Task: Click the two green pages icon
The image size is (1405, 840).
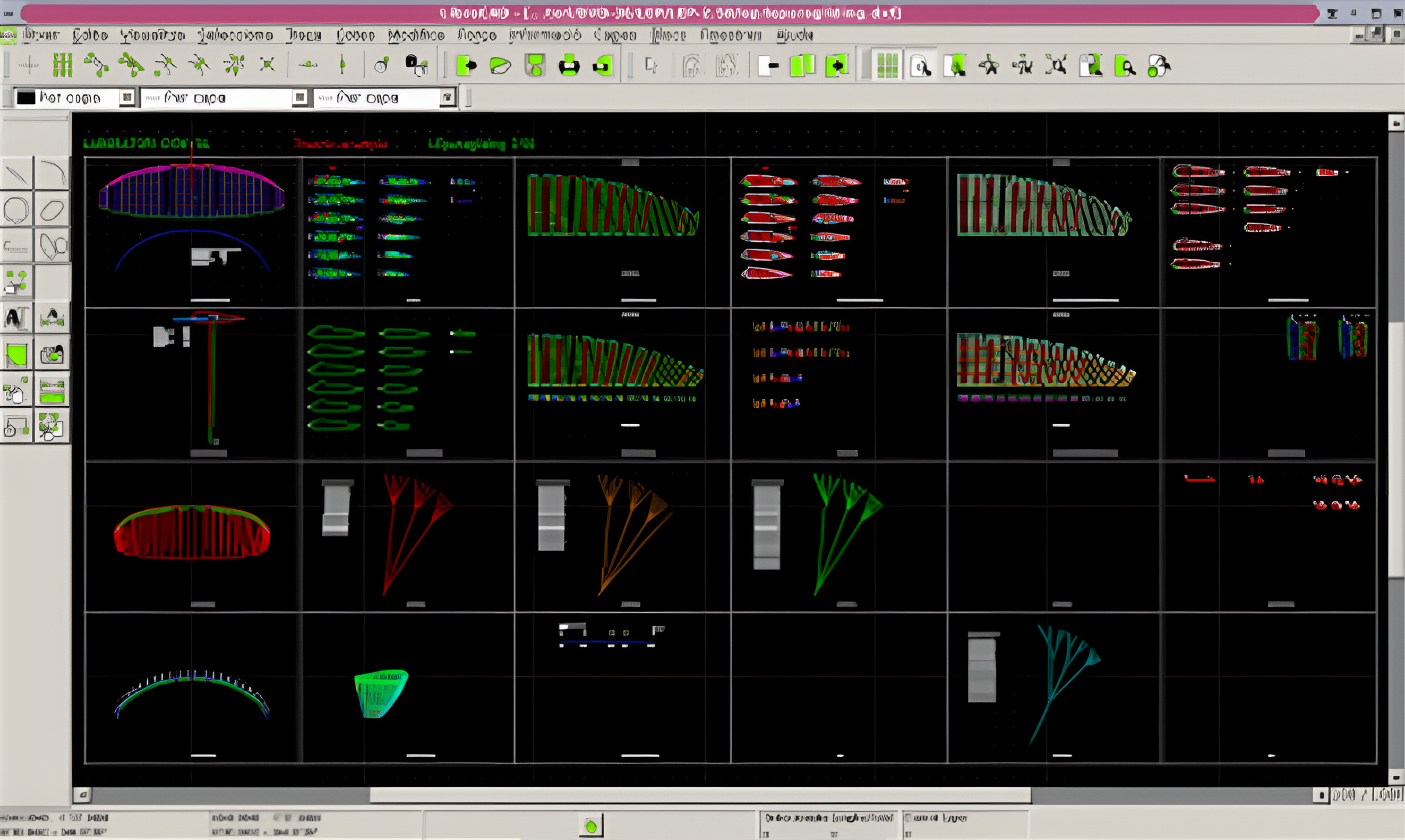Action: [x=802, y=66]
